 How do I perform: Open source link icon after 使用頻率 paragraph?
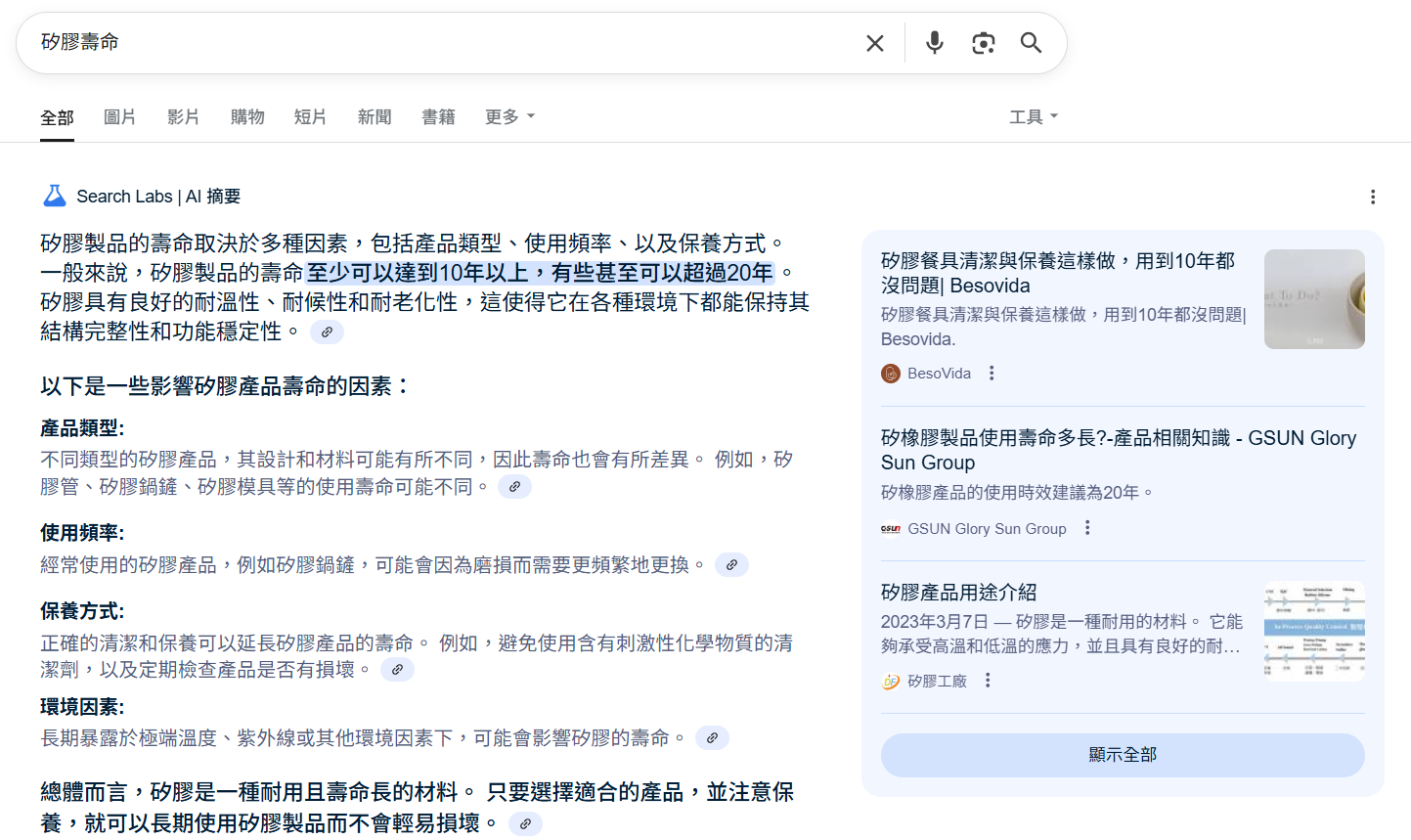731,564
